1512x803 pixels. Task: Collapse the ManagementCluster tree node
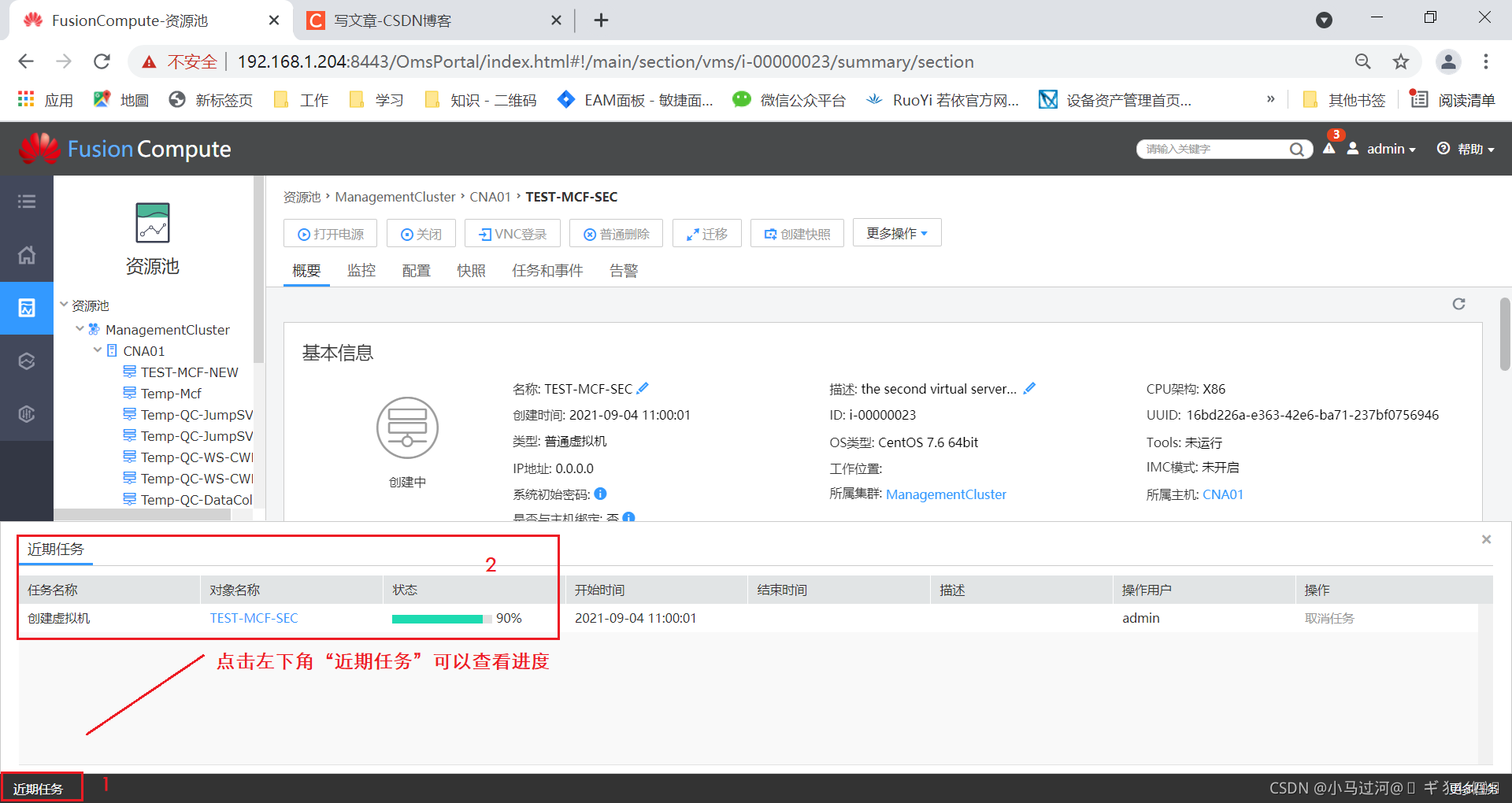pyautogui.click(x=79, y=329)
